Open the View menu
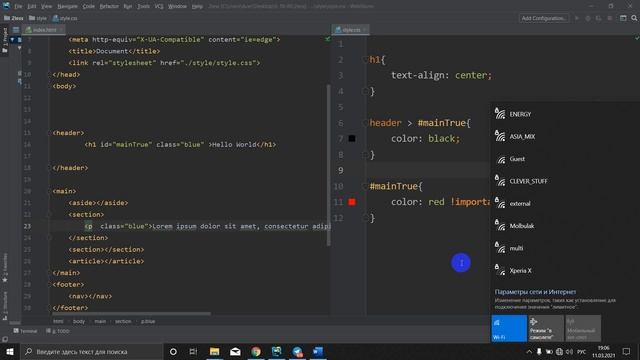Screen dimensions: 640x360 click(47, 7)
